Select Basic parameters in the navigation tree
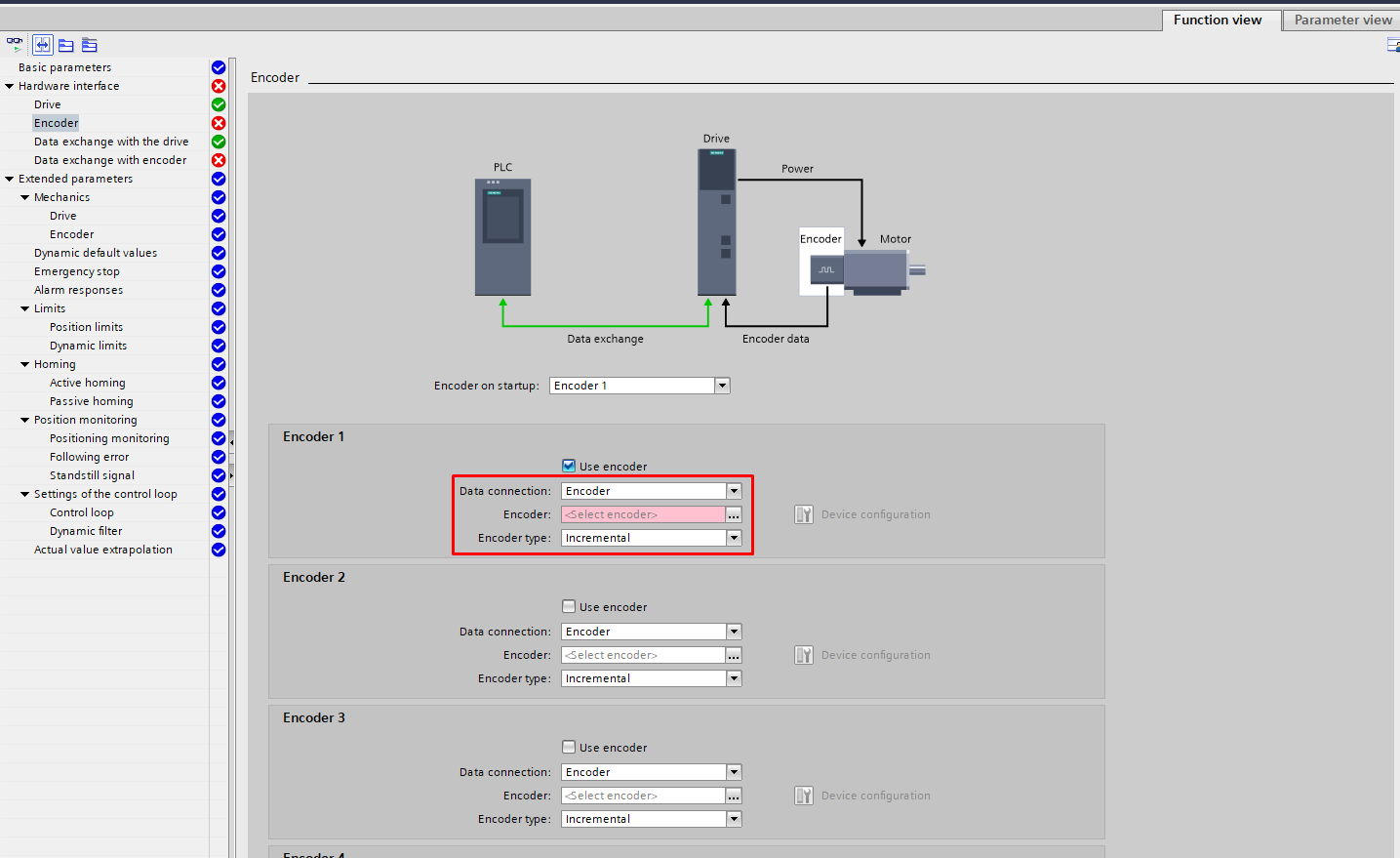The image size is (1400, 858). pyautogui.click(x=64, y=67)
